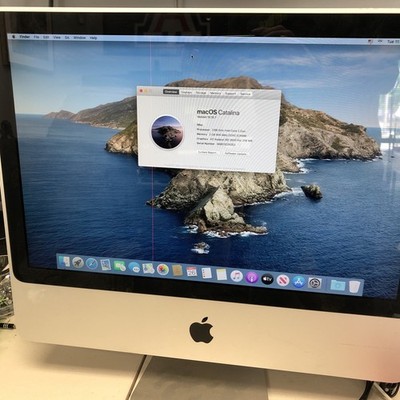Open System Preferences gear in dock

click(x=315, y=283)
